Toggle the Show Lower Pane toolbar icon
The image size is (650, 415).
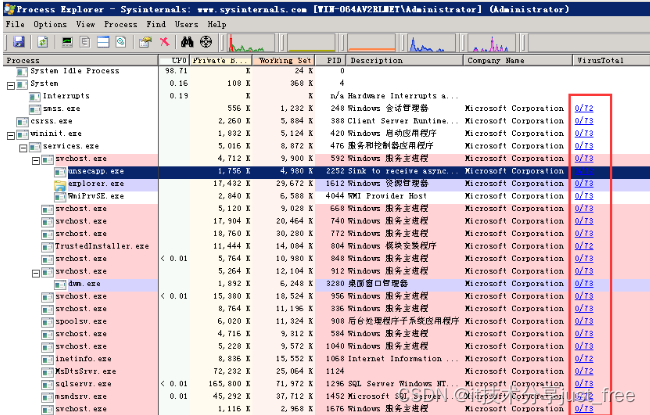click(103, 42)
